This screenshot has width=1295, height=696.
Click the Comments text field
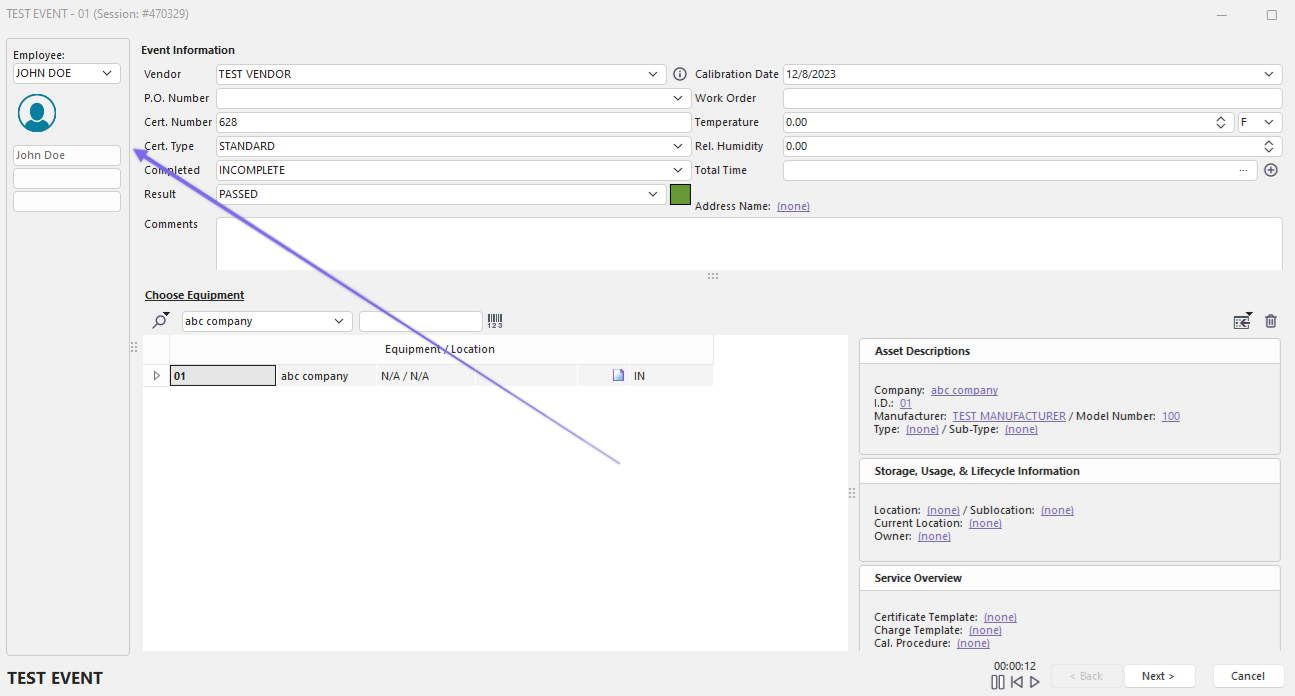coord(748,243)
